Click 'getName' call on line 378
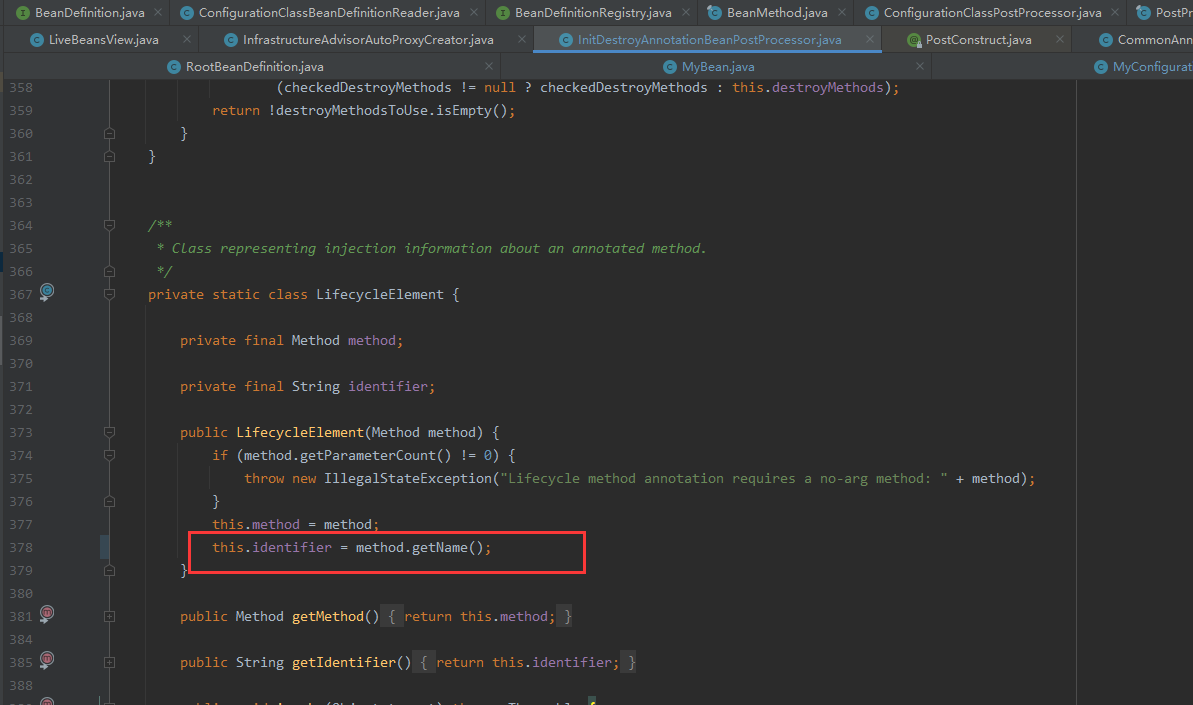The width and height of the screenshot is (1193, 705). click(x=439, y=548)
